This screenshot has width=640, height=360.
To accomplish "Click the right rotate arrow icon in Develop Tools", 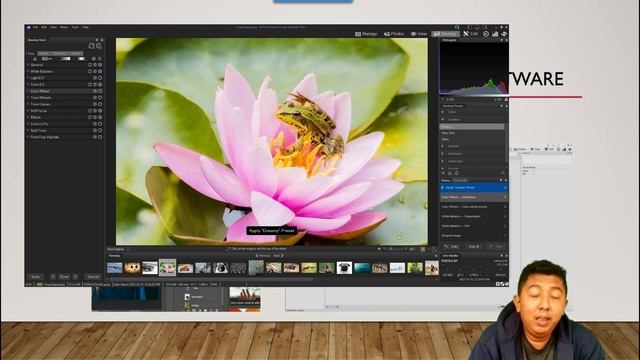I will click(99, 46).
